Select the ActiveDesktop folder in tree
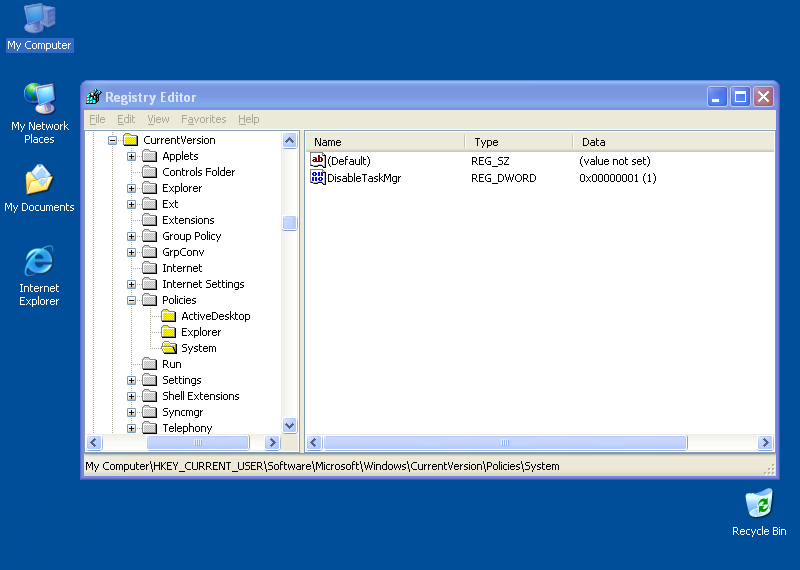This screenshot has width=800, height=570. (215, 316)
